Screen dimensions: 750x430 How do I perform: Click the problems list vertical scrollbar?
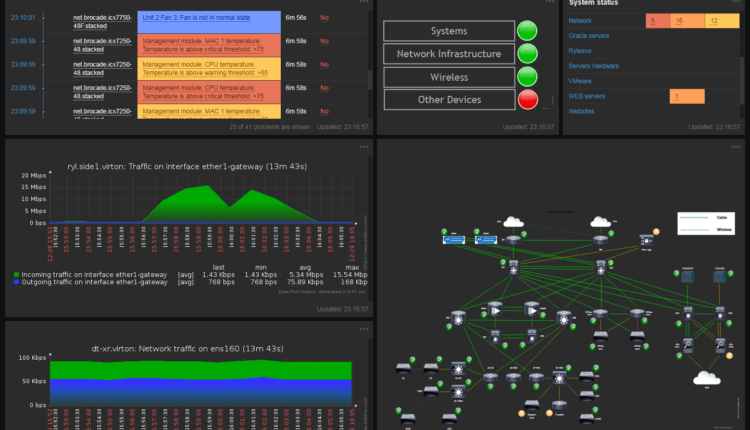click(x=370, y=79)
